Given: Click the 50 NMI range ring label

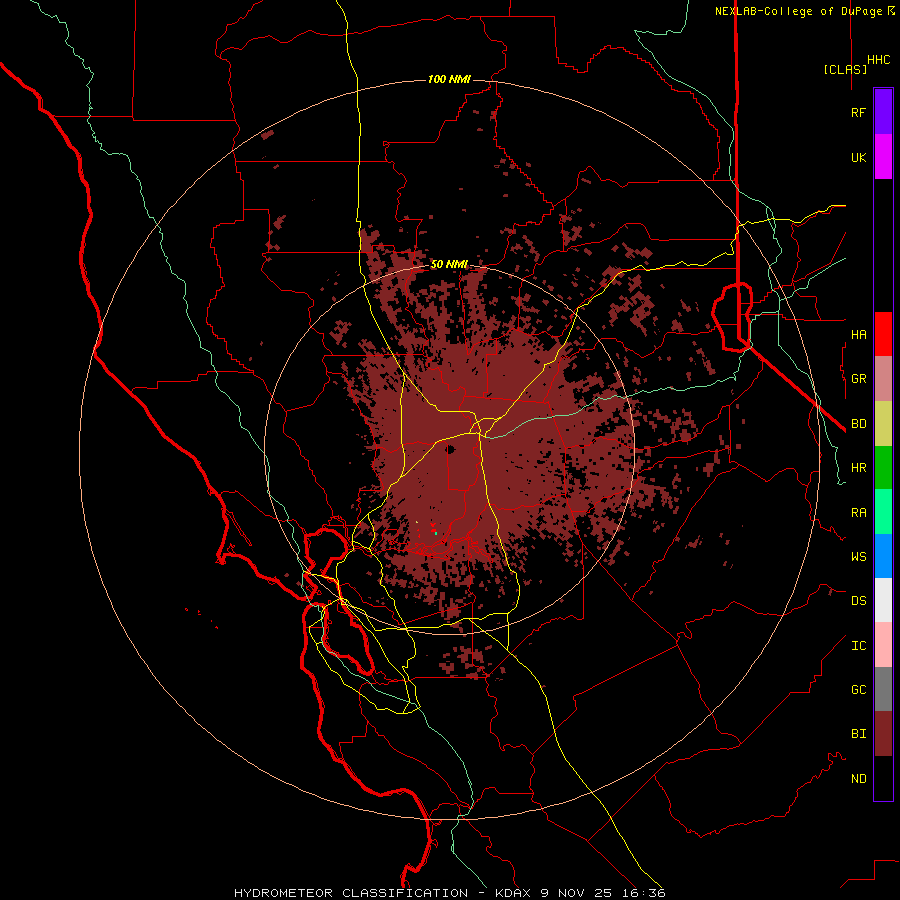Looking at the screenshot, I should pos(449,264).
